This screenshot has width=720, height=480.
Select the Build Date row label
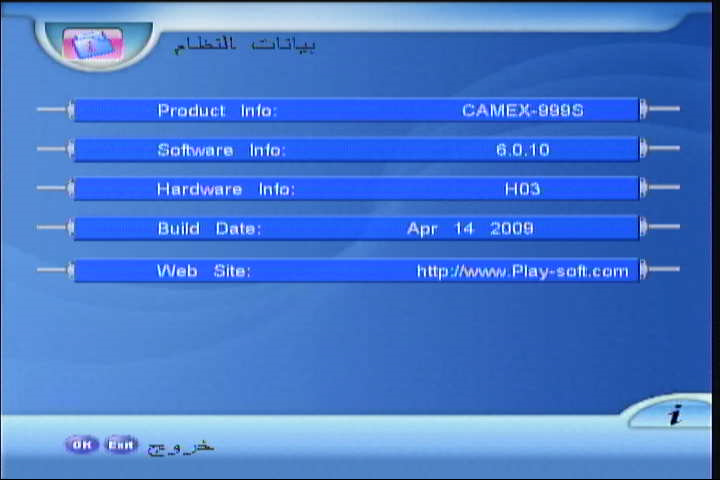[x=209, y=229]
